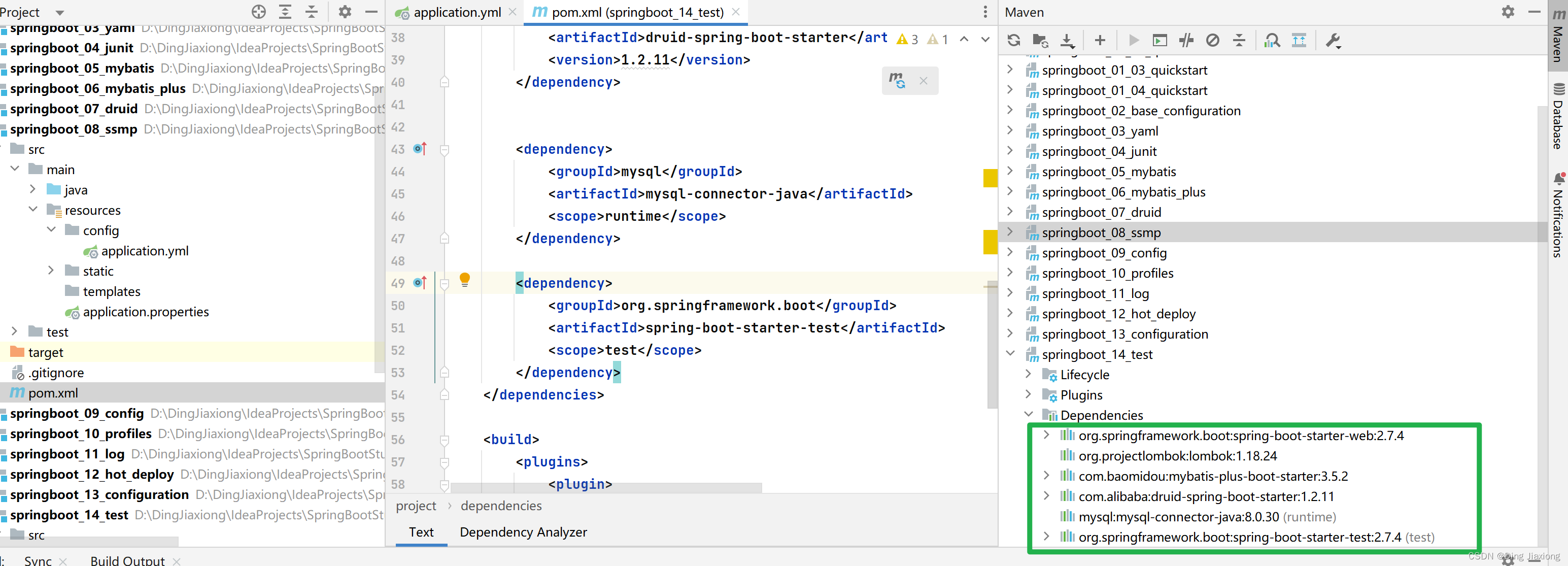This screenshot has width=1568, height=566.
Task: Select pom.xml in Project tree
Action: coord(44,392)
